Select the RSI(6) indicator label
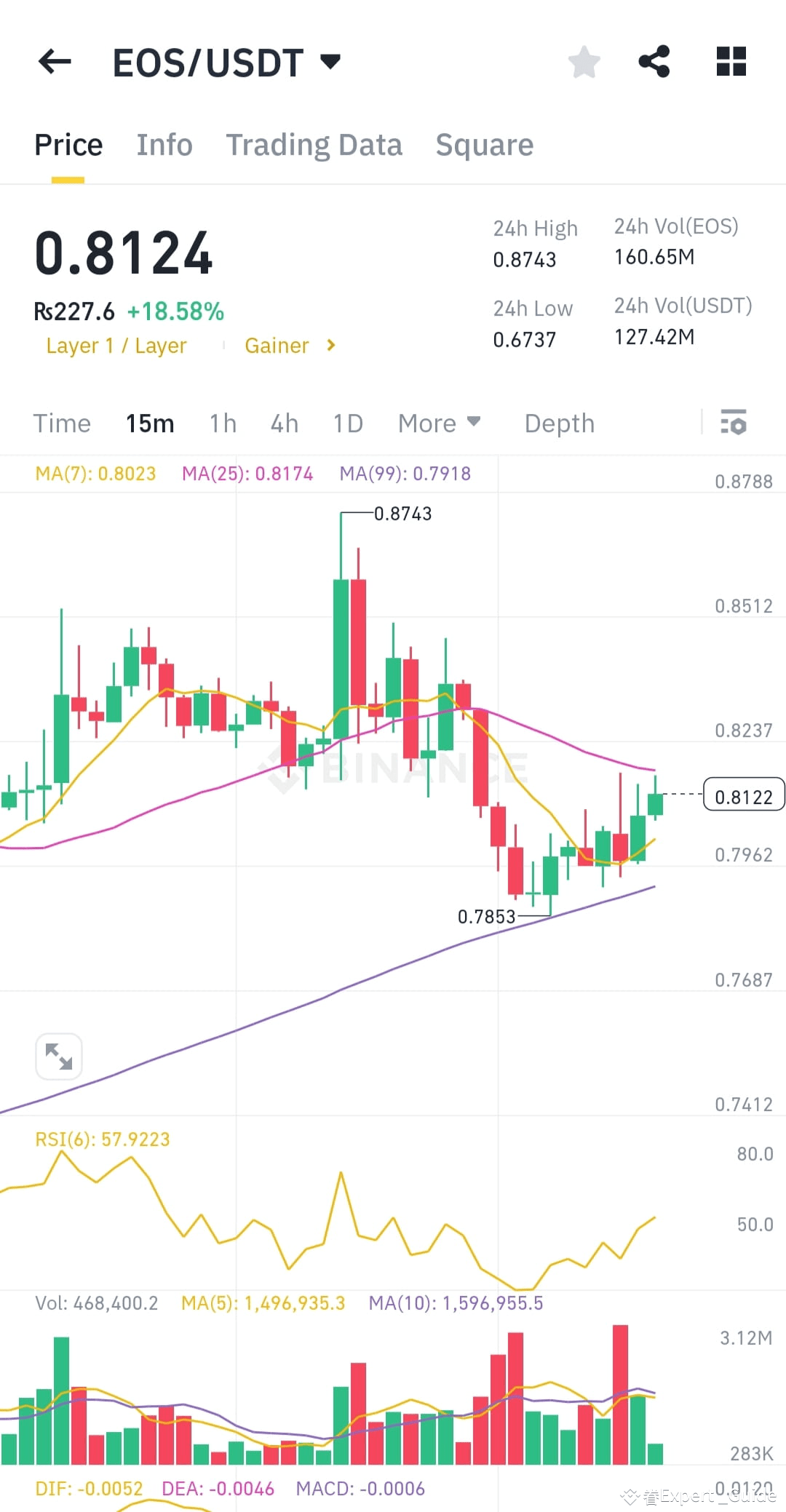Viewport: 786px width, 1512px height. click(x=102, y=1139)
